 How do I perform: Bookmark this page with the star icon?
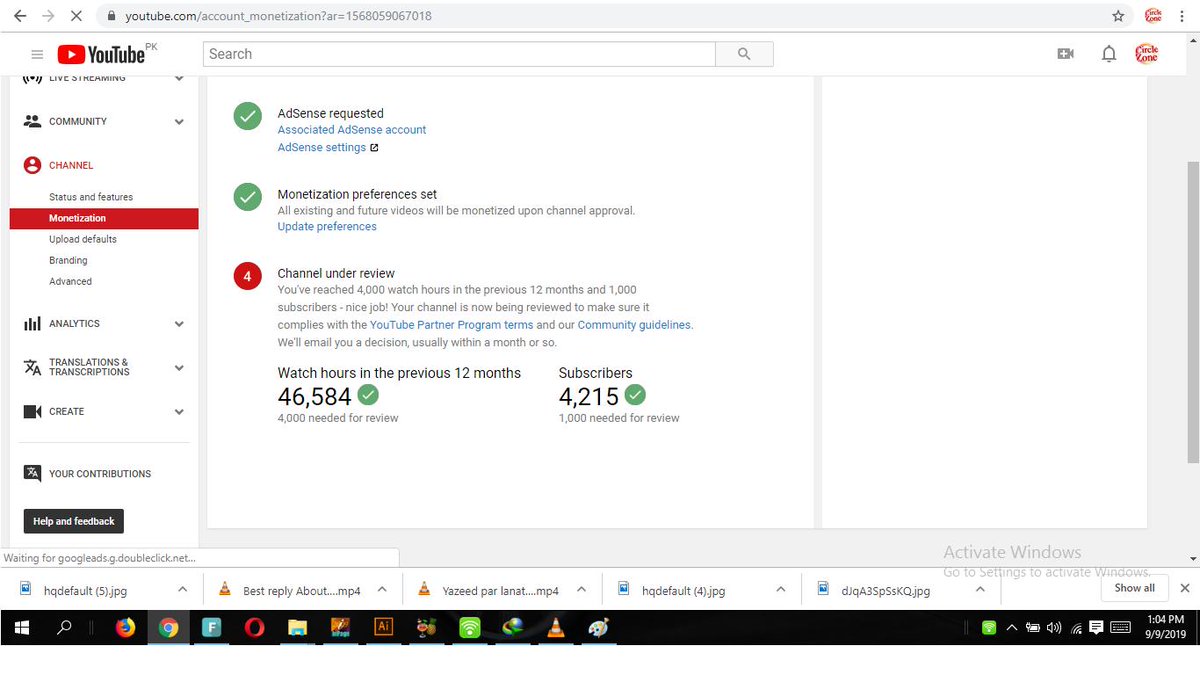pos(1118,16)
